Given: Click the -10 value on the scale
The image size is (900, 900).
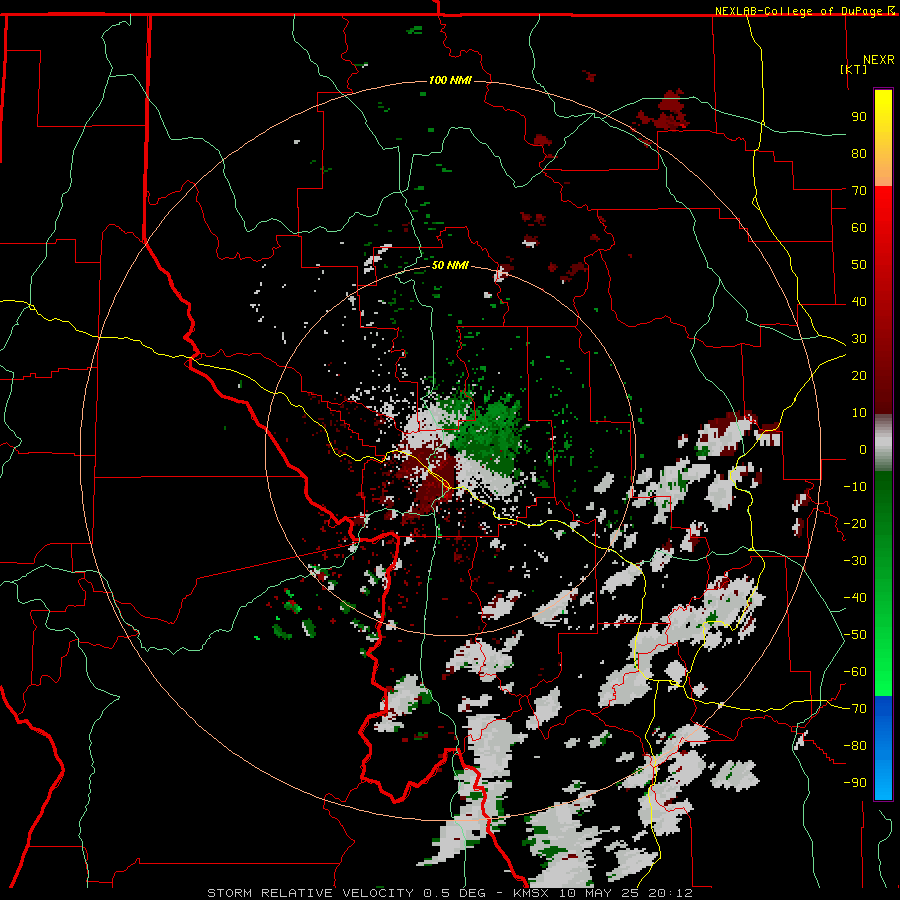Looking at the screenshot, I should (855, 487).
